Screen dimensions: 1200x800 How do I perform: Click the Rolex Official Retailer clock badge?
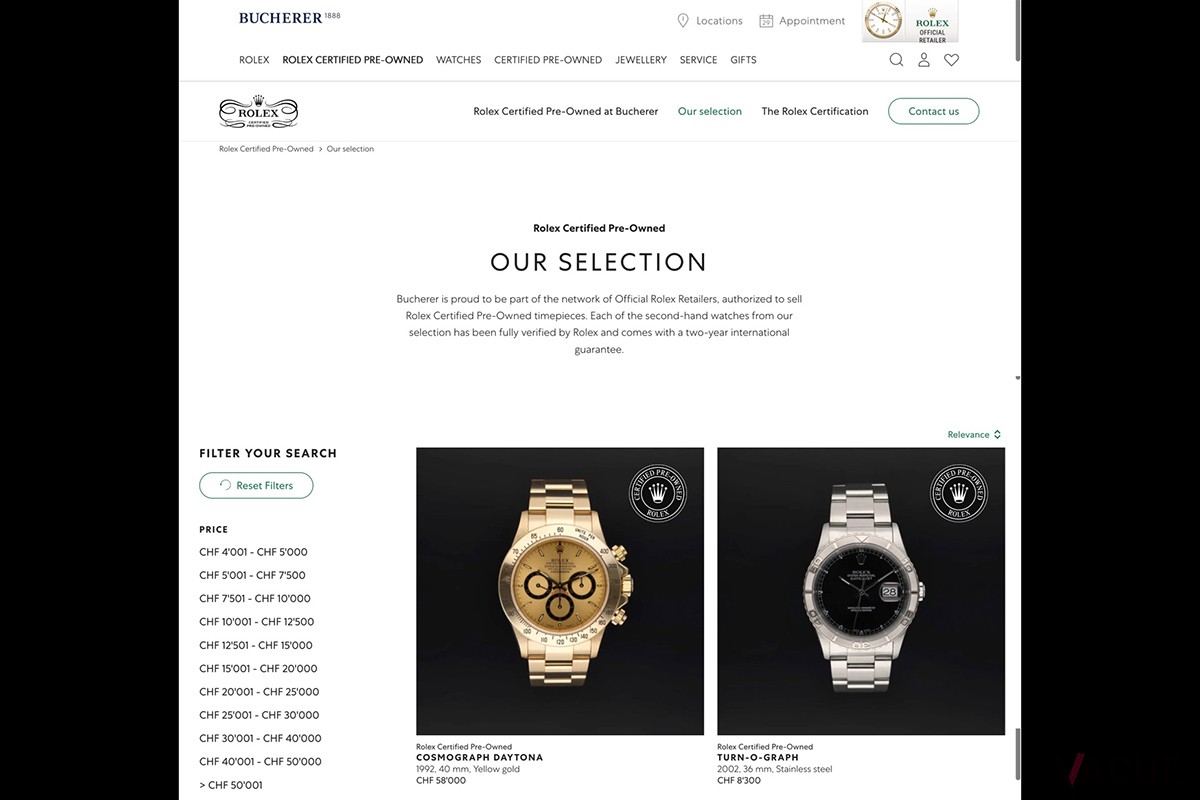(910, 21)
